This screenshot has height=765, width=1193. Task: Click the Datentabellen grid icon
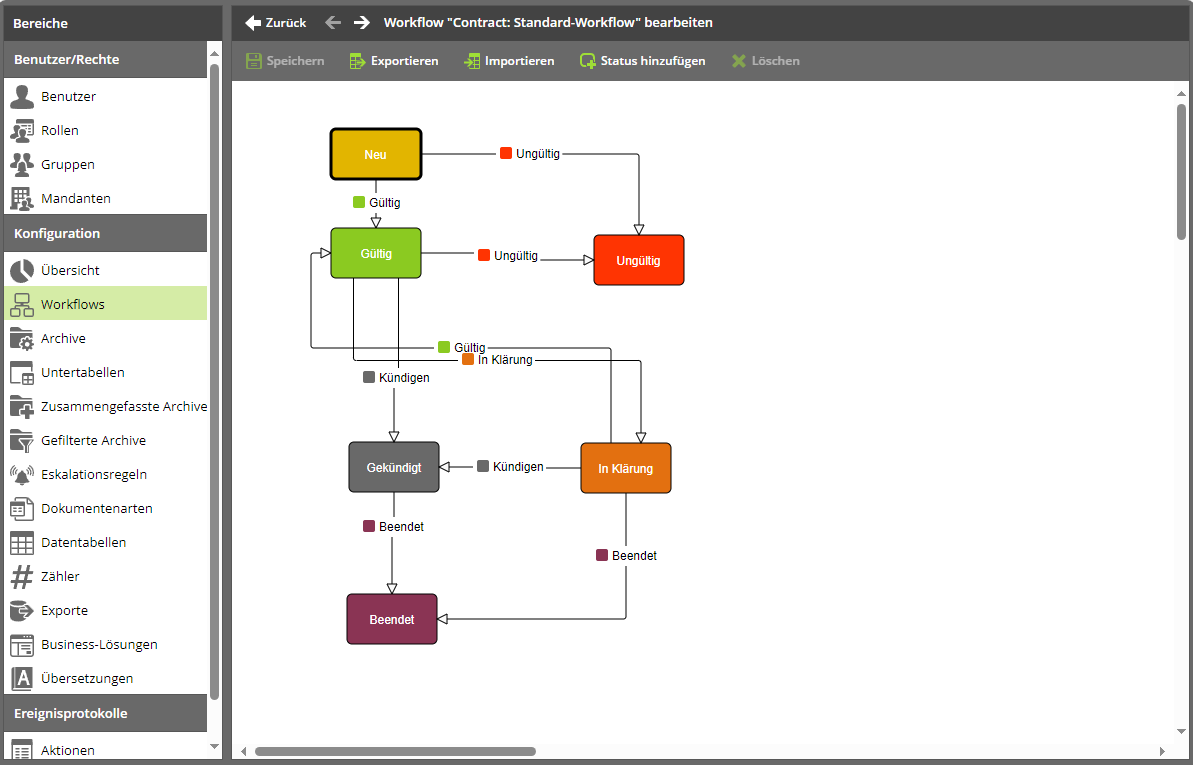[22, 543]
